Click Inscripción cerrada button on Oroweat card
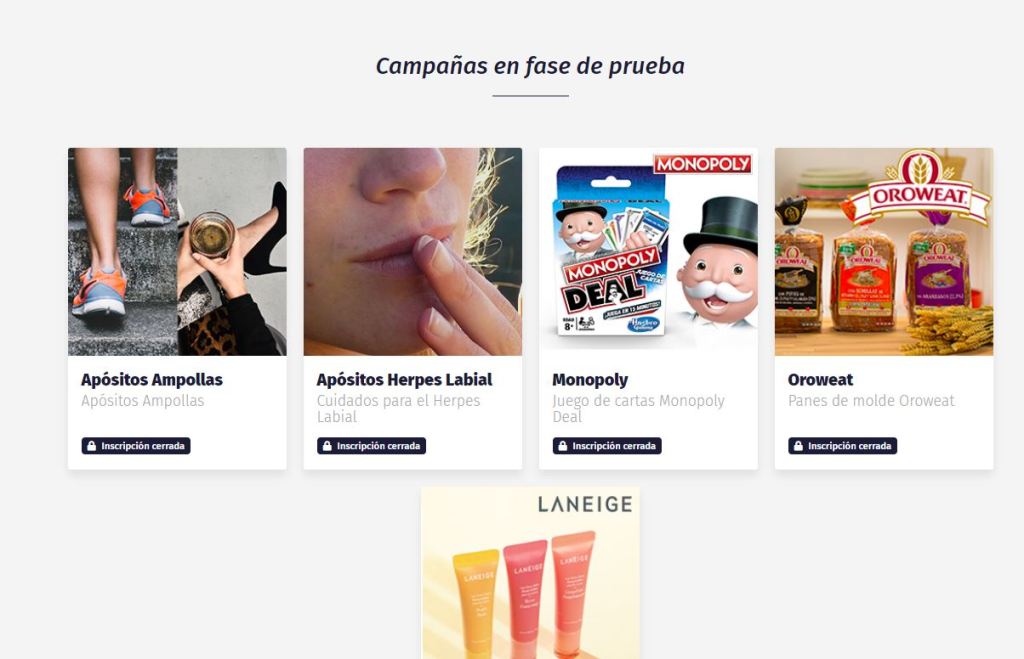1024x659 pixels. [x=842, y=446]
